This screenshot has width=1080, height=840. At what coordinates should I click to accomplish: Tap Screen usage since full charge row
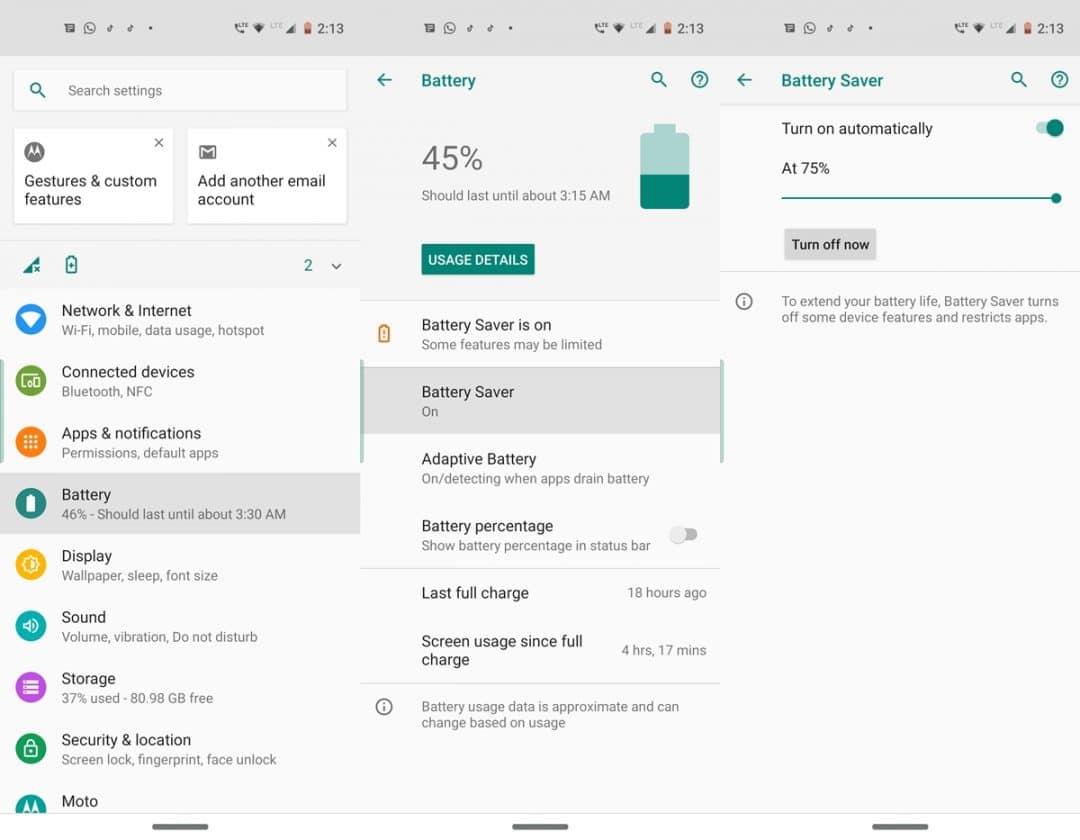point(540,650)
